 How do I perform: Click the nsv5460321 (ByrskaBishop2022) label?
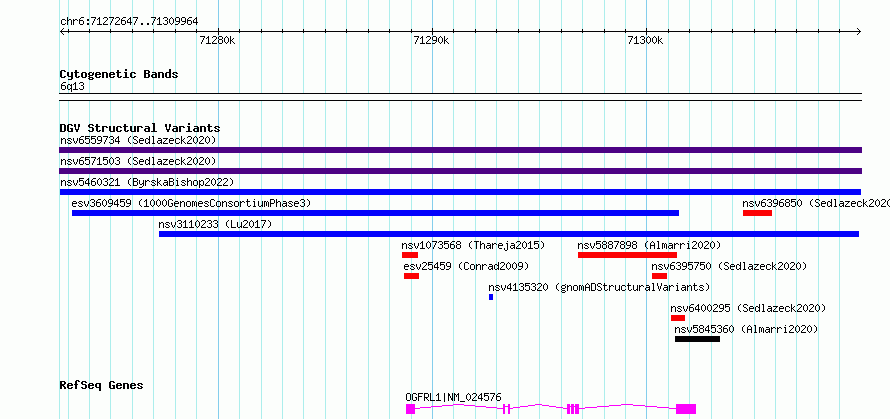pyautogui.click(x=147, y=182)
